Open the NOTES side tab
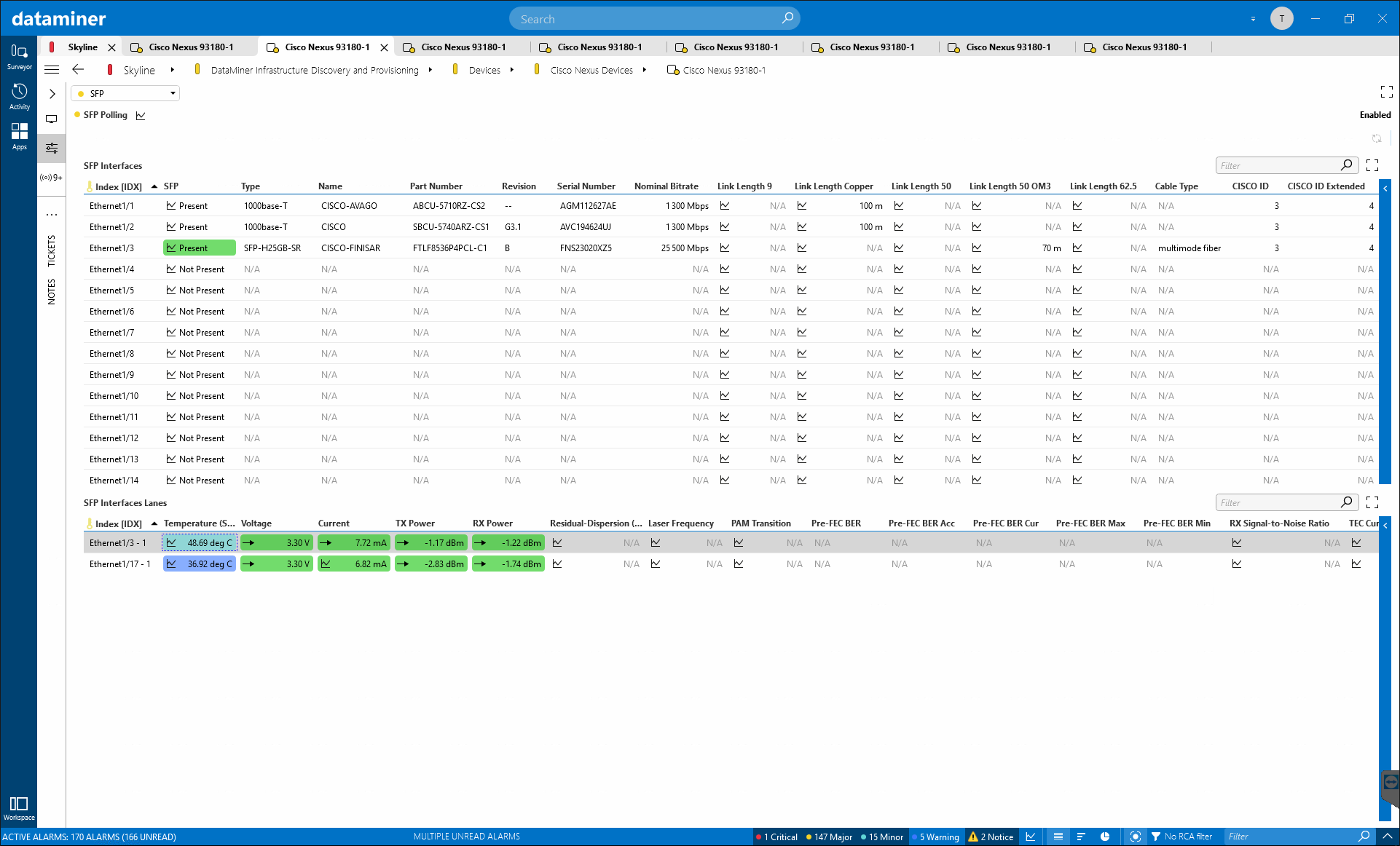 tap(52, 292)
